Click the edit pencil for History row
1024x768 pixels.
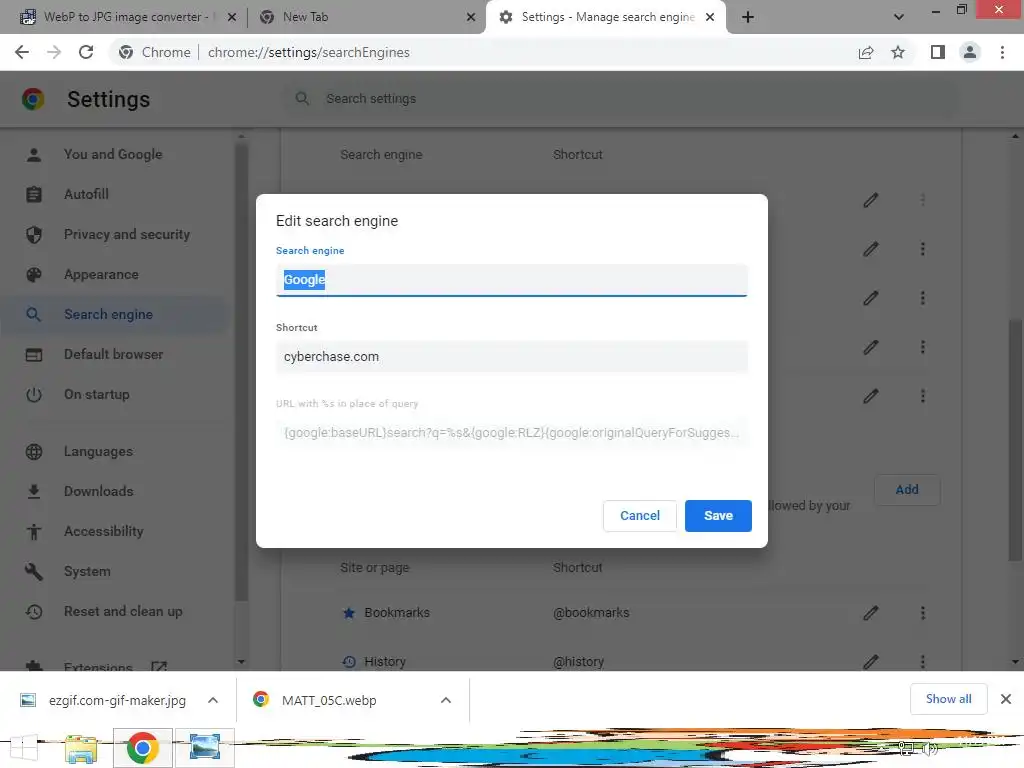(871, 661)
